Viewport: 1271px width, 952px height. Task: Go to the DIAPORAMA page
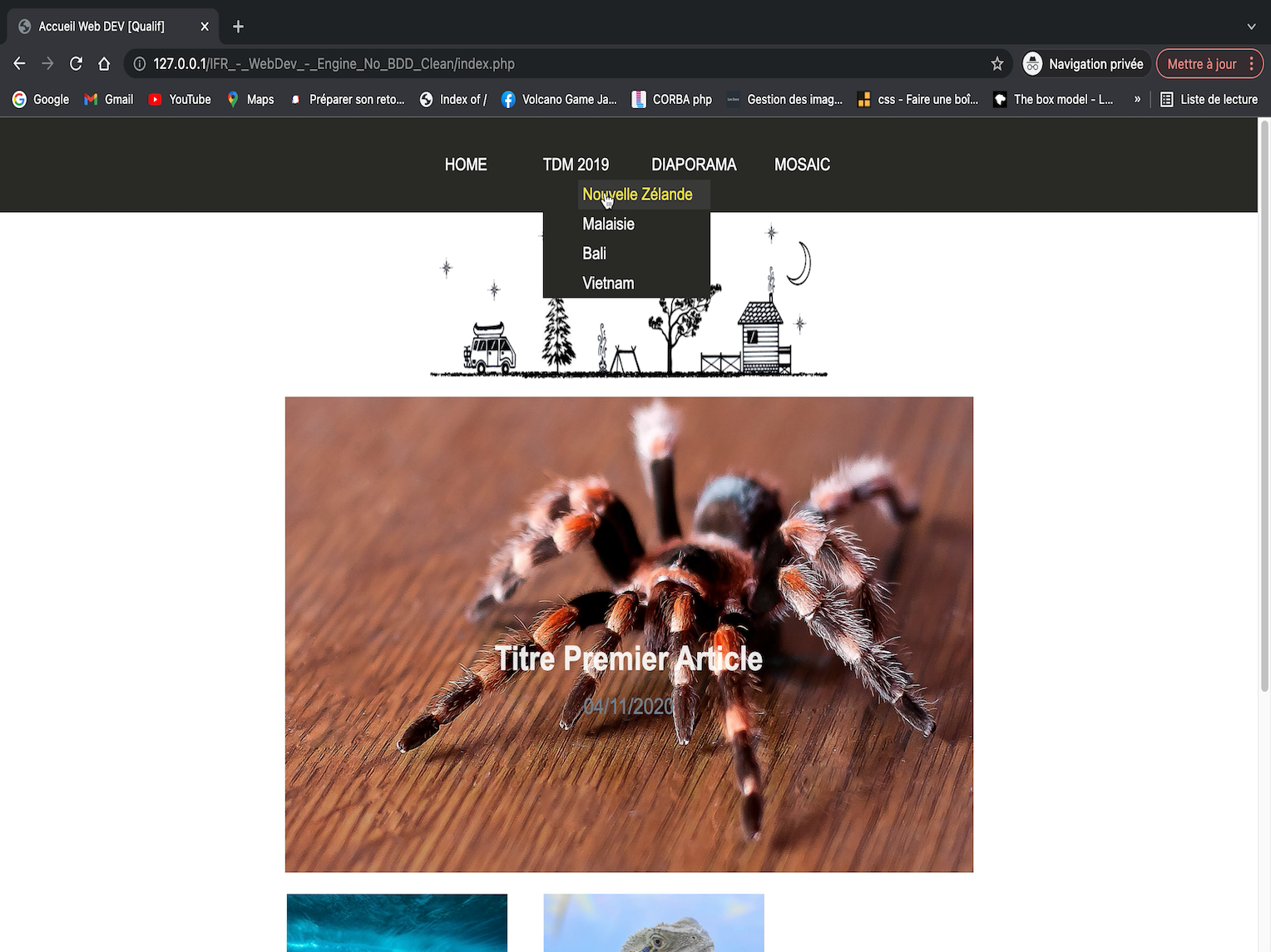[x=694, y=165]
